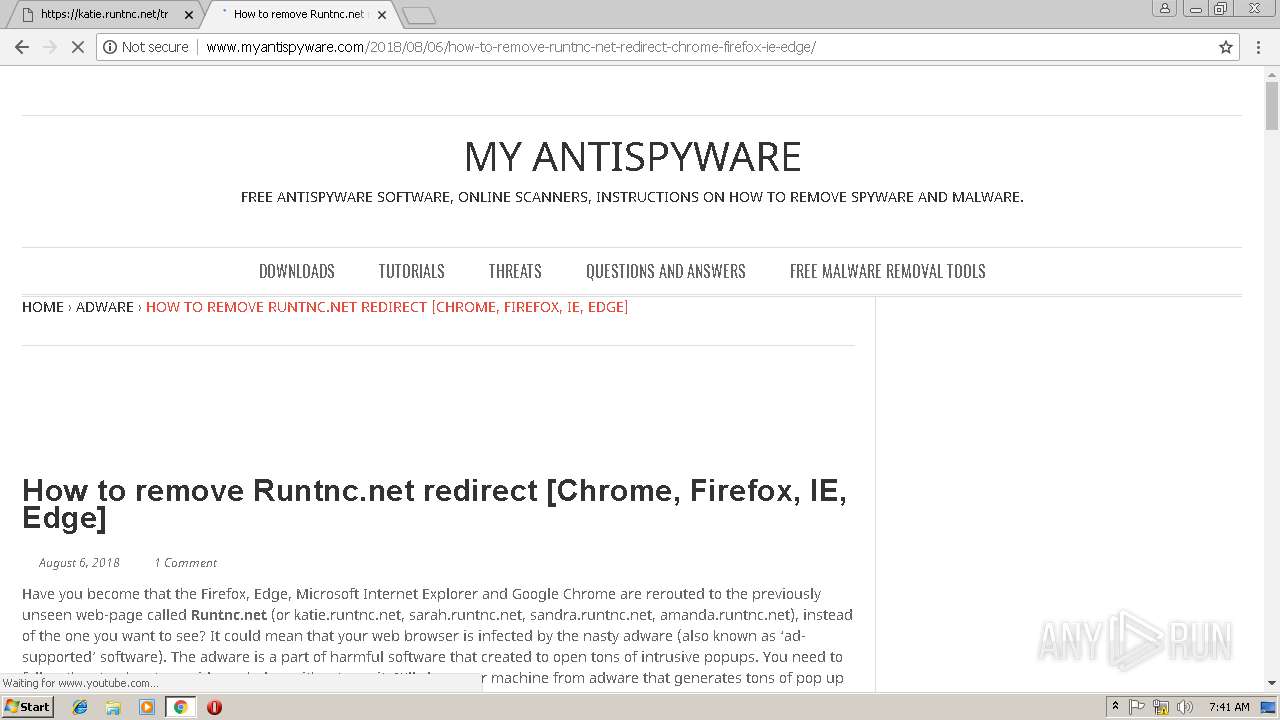Click the bold Runtnc.net text in paragraph
The width and height of the screenshot is (1280, 720).
tap(229, 615)
